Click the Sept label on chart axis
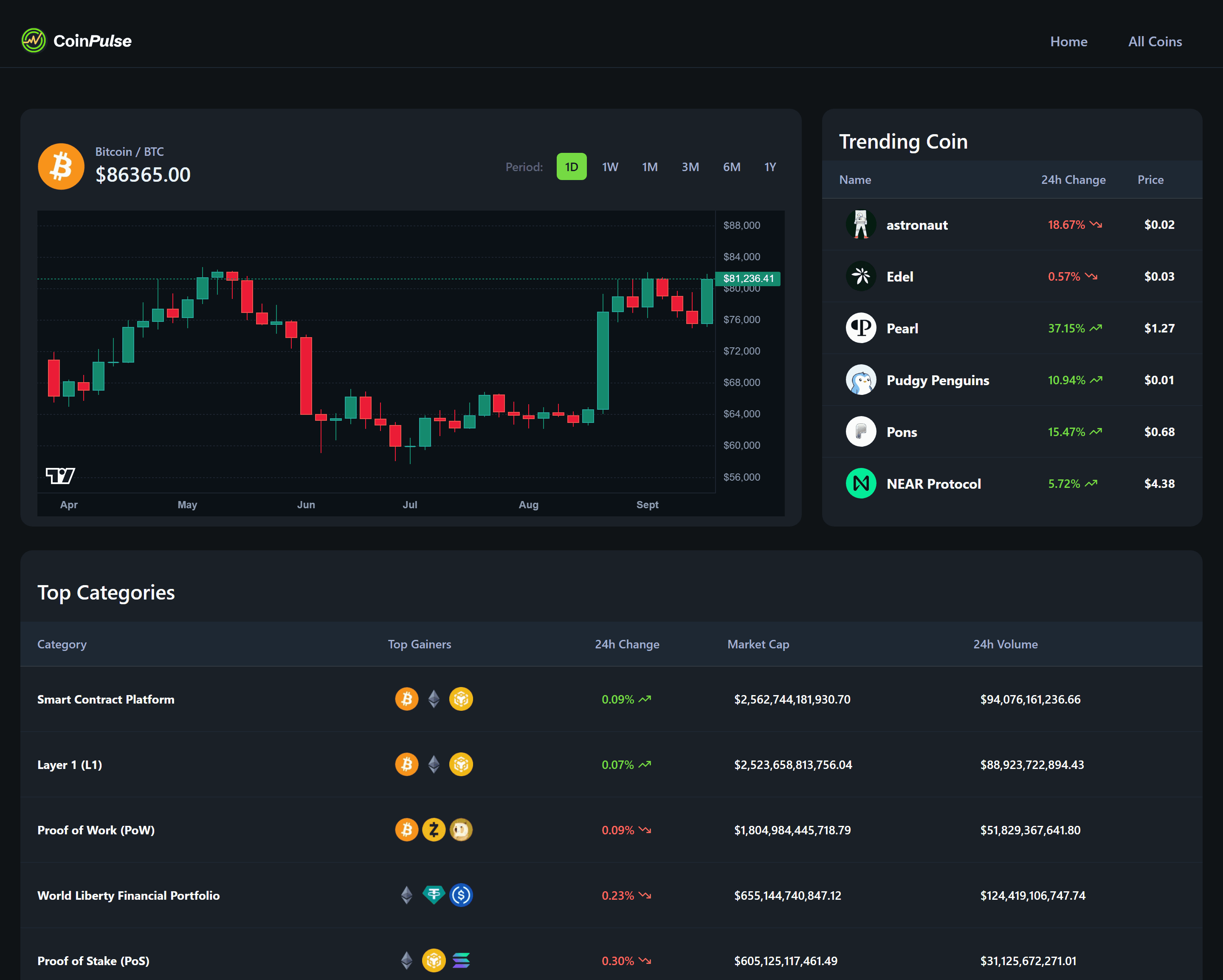The width and height of the screenshot is (1223, 980). (647, 504)
